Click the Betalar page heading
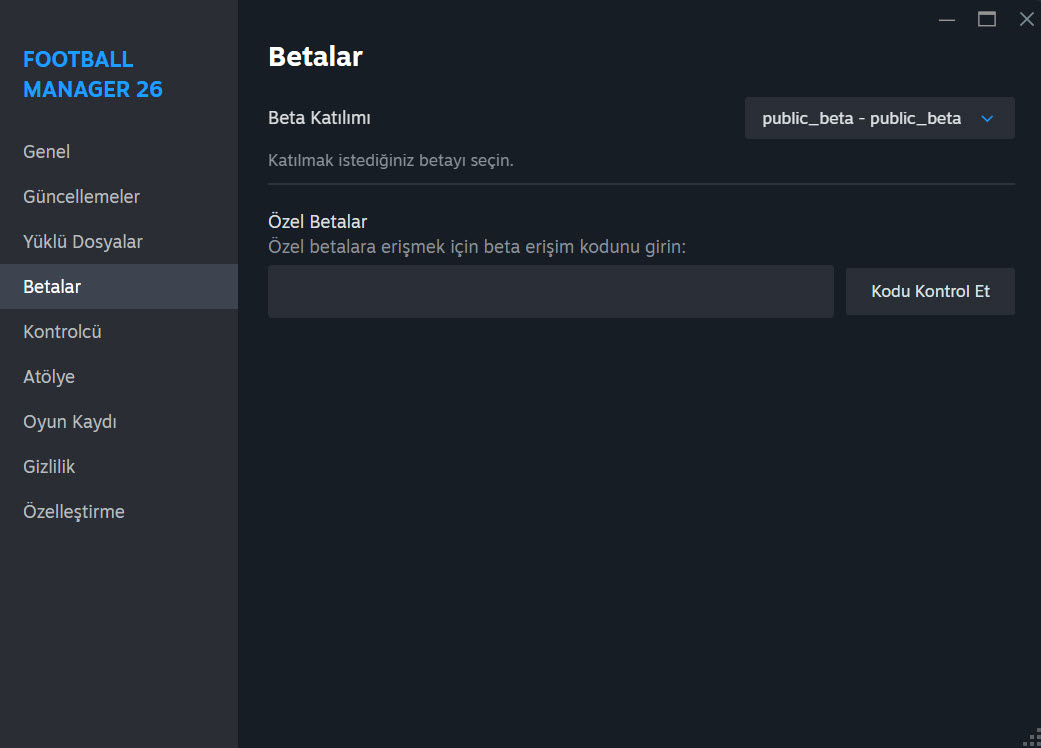Screen dimensions: 1041x748 coord(315,57)
